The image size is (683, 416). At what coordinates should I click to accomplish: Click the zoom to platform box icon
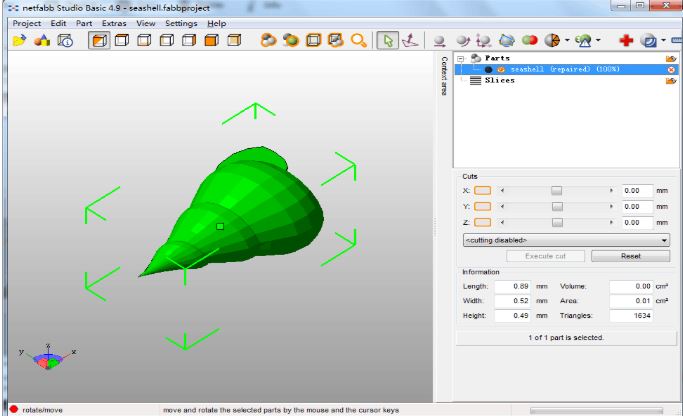[x=313, y=41]
